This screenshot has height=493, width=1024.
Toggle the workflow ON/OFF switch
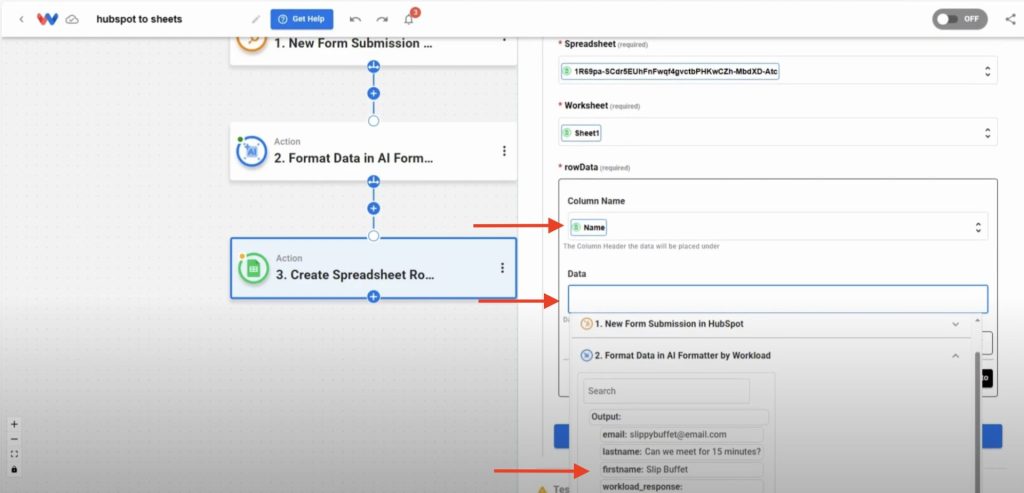tap(959, 19)
